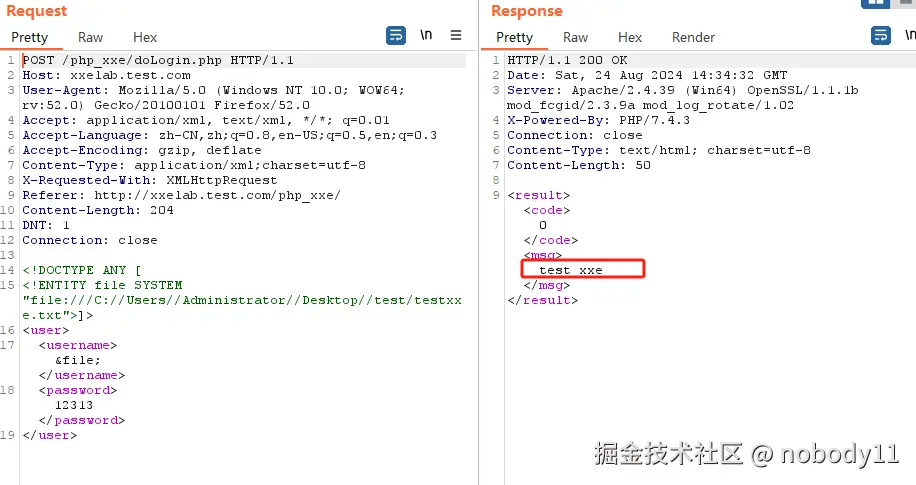Click the Host: xxelab.test.com header
This screenshot has height=485, width=916.
(x=106, y=75)
